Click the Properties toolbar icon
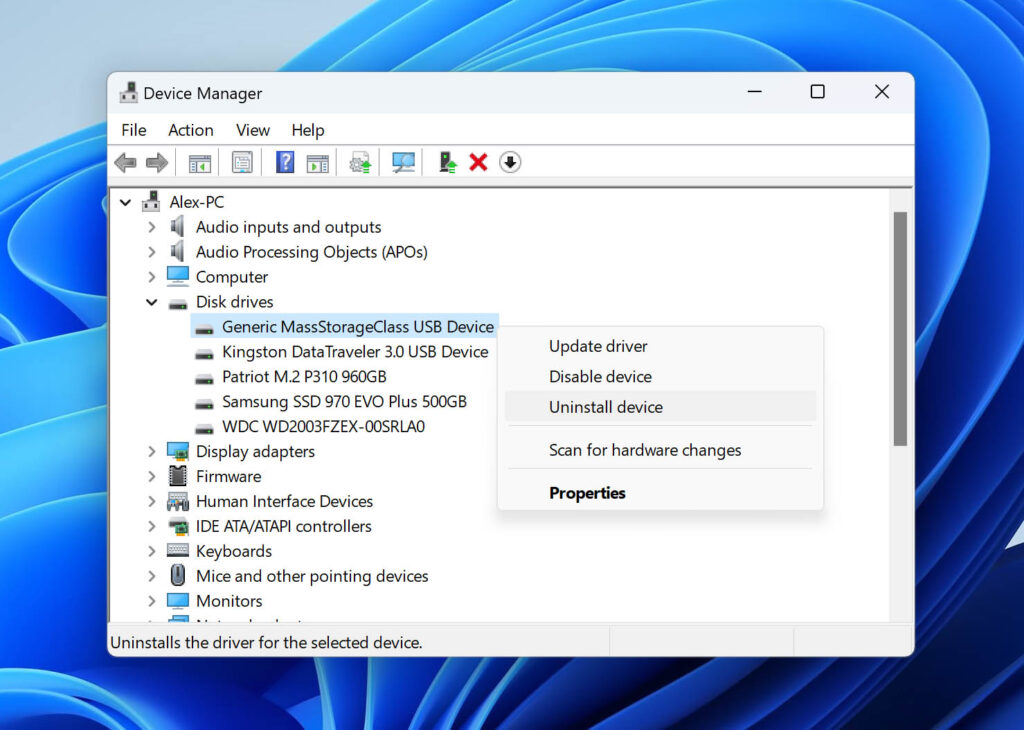This screenshot has height=730, width=1024. 242,162
